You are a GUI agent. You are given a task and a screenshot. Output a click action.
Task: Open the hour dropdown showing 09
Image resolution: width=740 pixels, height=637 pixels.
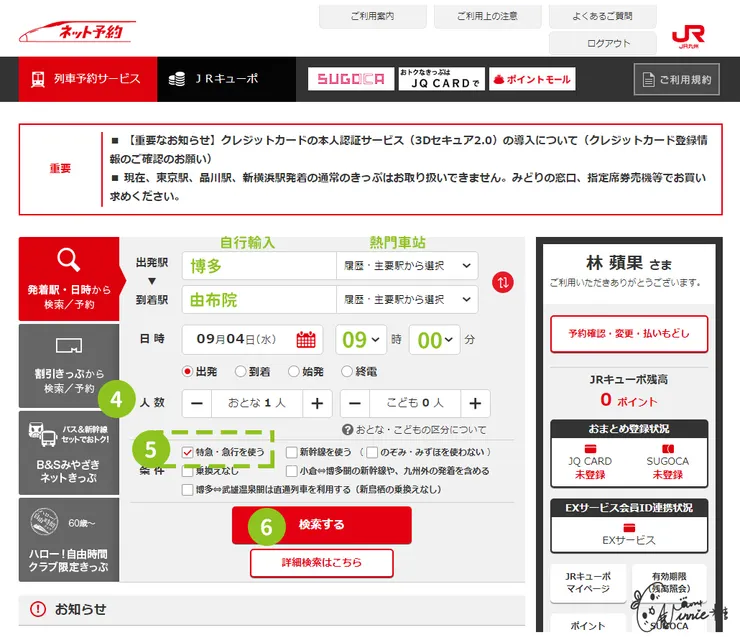361,339
